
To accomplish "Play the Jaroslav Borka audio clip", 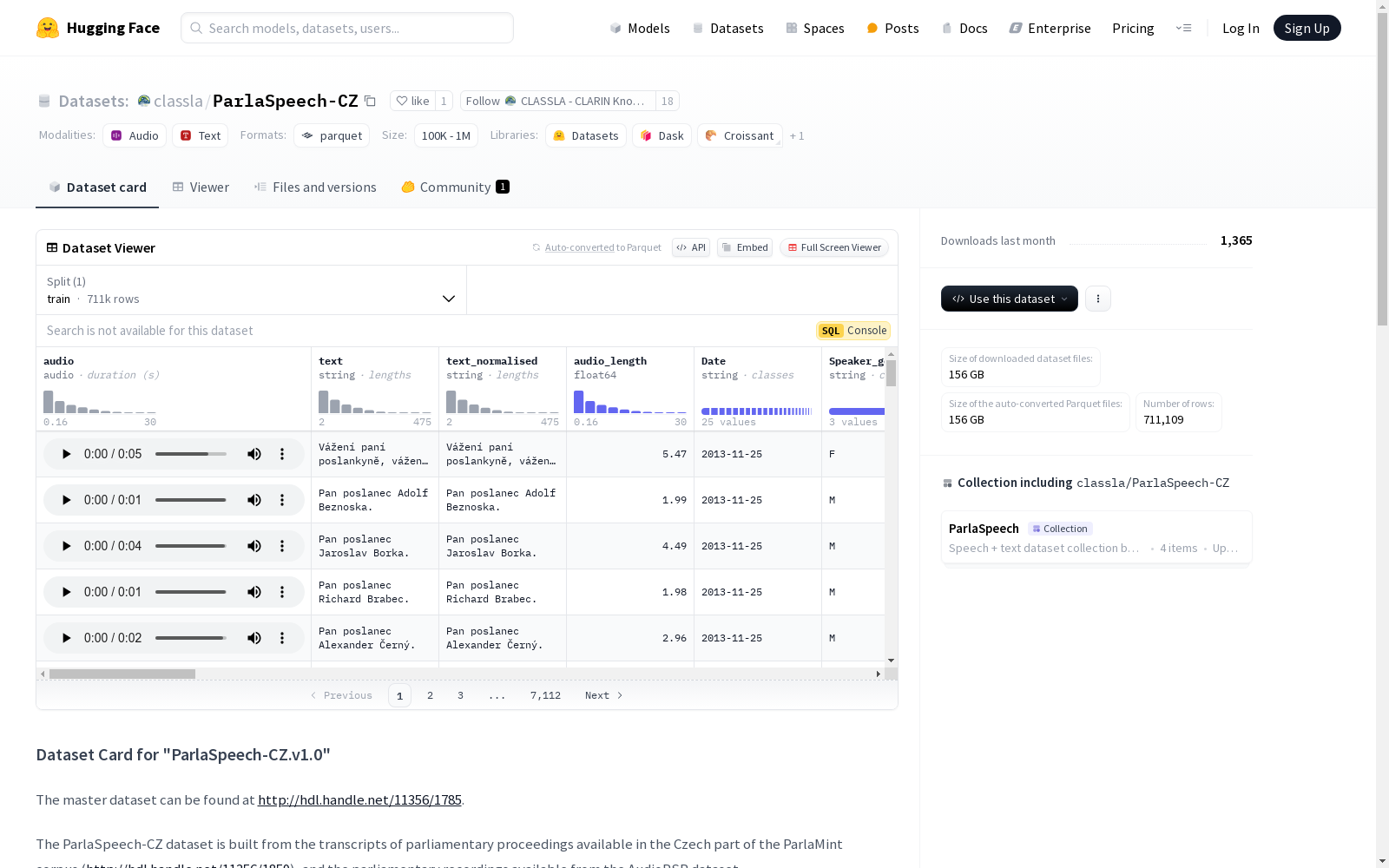I will click(x=66, y=546).
